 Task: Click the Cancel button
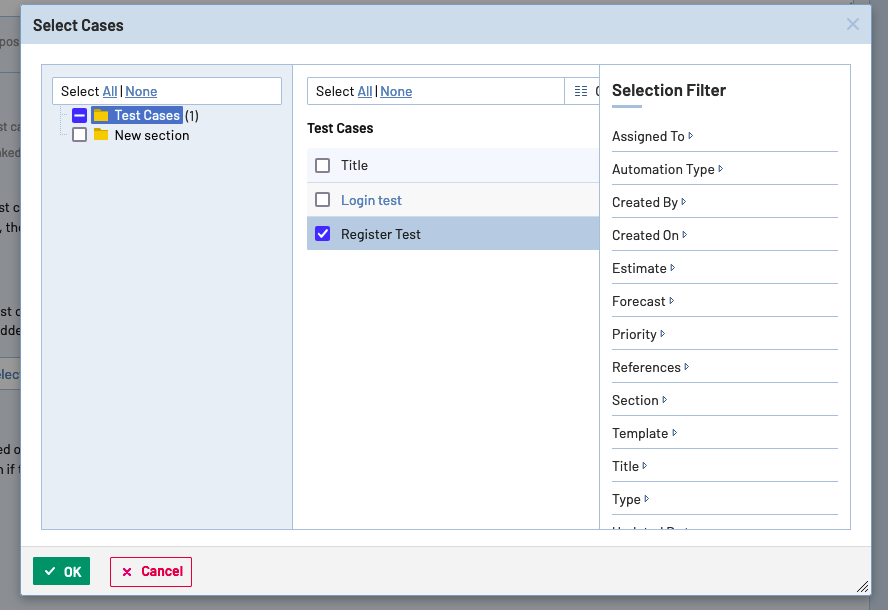[151, 571]
